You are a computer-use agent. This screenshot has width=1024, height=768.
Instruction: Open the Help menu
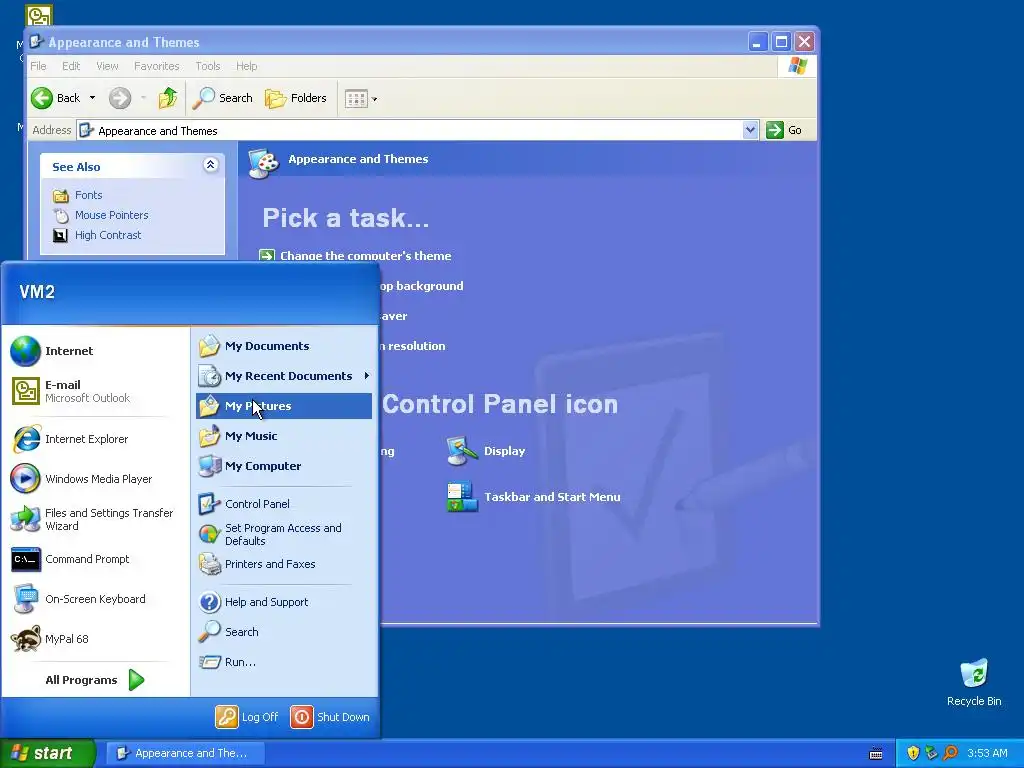click(247, 66)
